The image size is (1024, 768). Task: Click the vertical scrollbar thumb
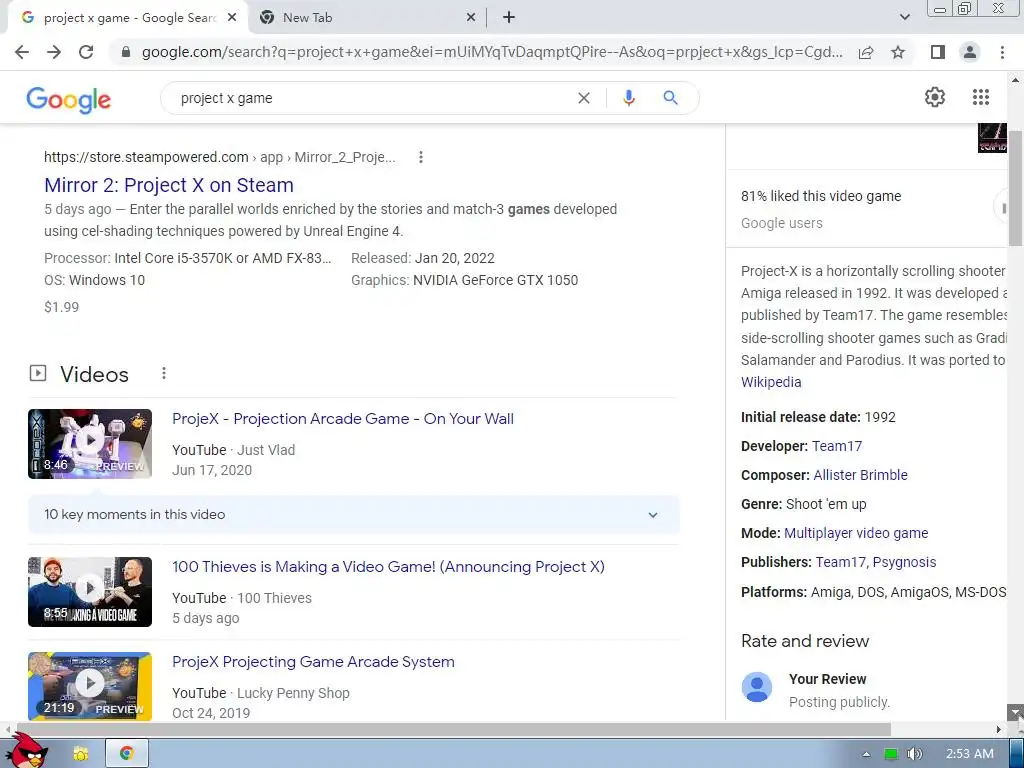(1016, 188)
